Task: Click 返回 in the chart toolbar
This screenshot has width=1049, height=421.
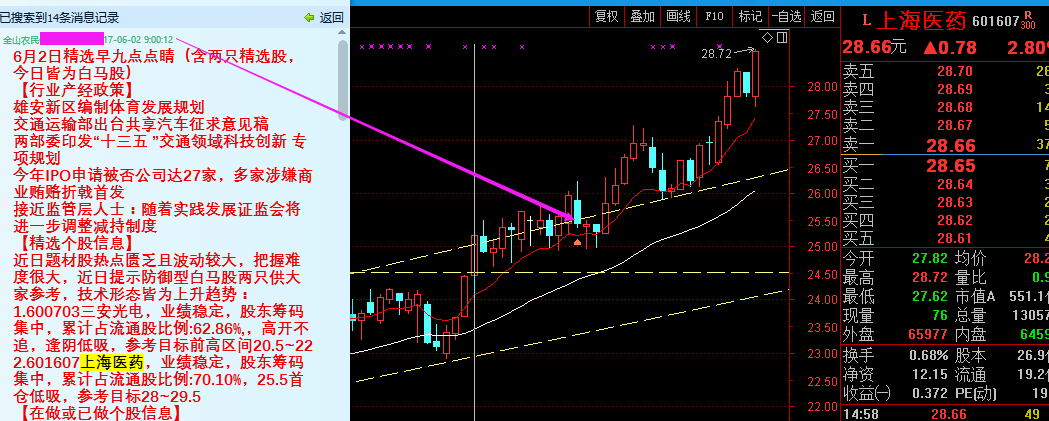Action: [823, 17]
